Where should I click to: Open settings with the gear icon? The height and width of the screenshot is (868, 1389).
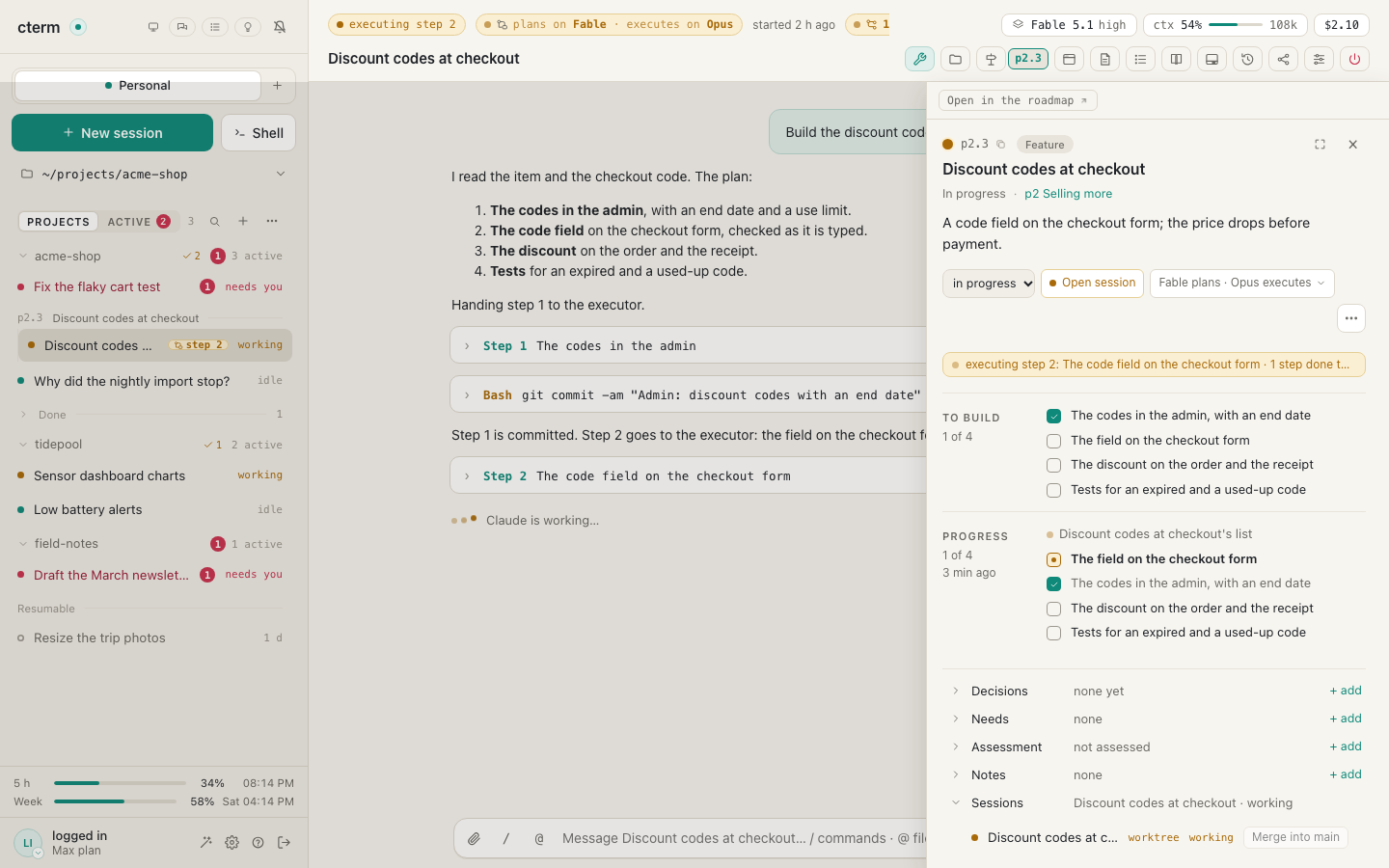[231, 842]
